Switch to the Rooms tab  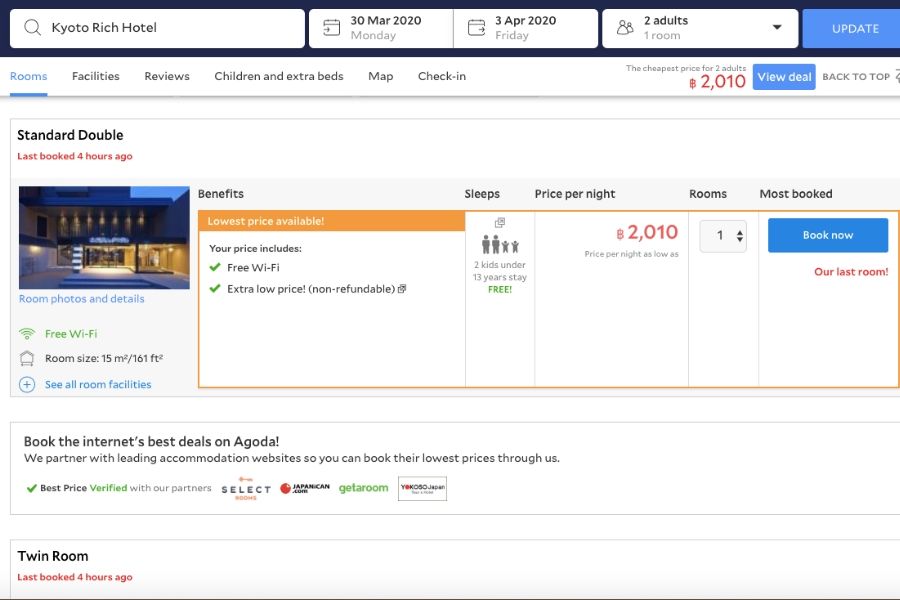pyautogui.click(x=29, y=76)
